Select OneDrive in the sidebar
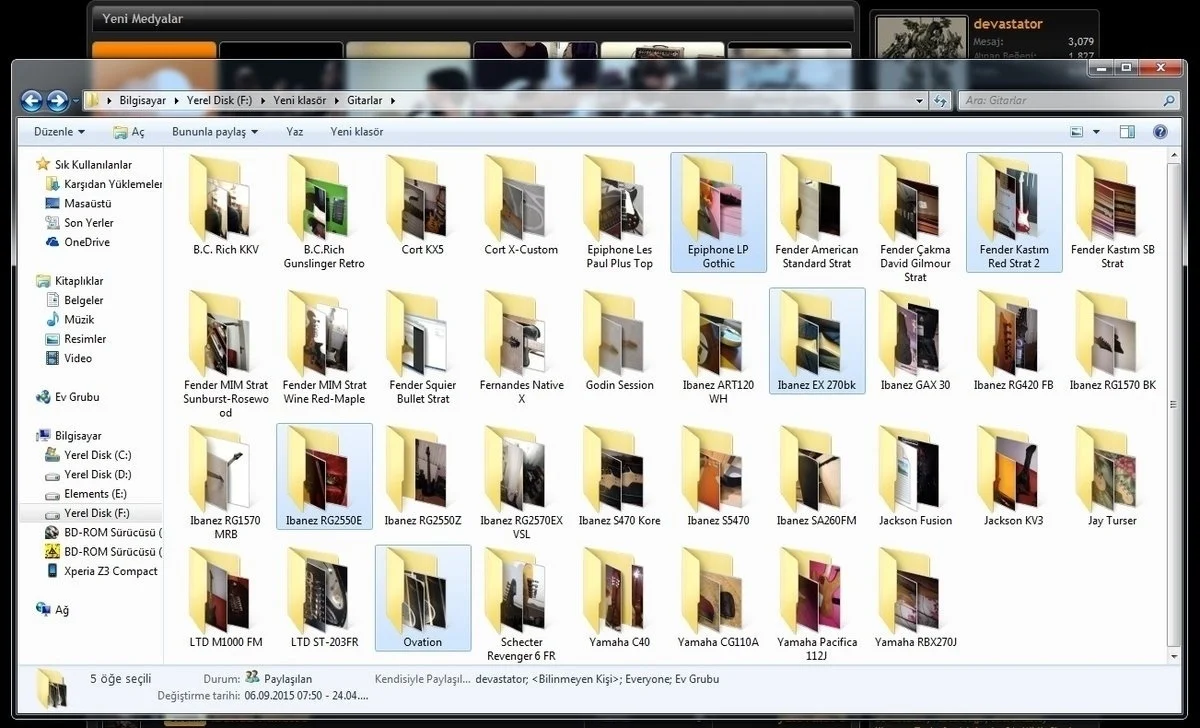This screenshot has height=728, width=1200. click(86, 242)
